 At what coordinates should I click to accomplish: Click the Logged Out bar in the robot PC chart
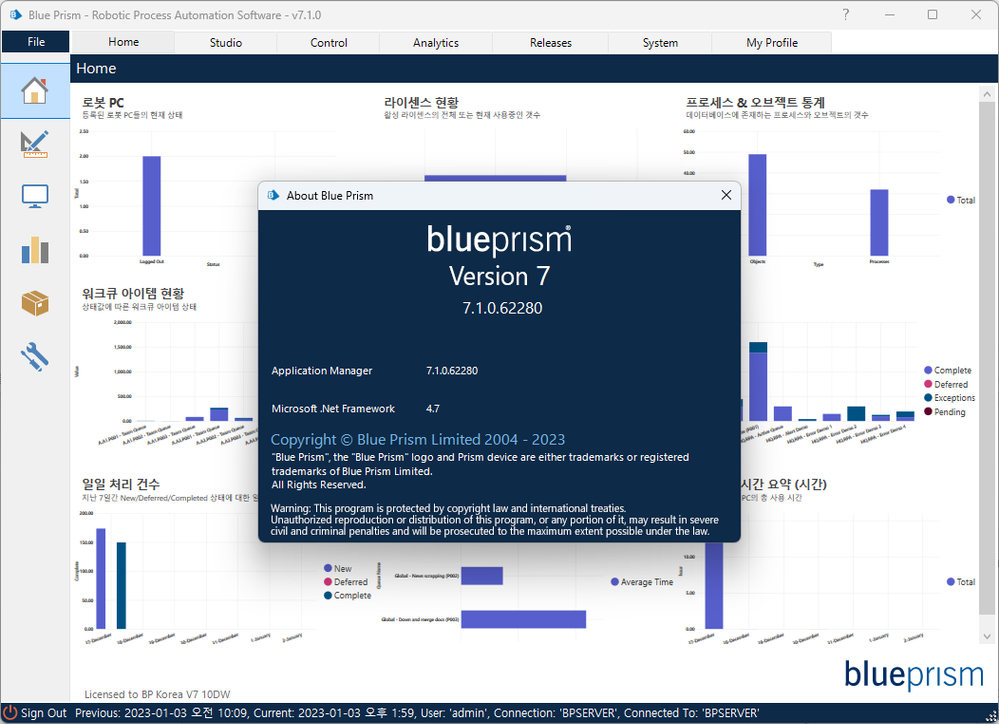coord(152,206)
